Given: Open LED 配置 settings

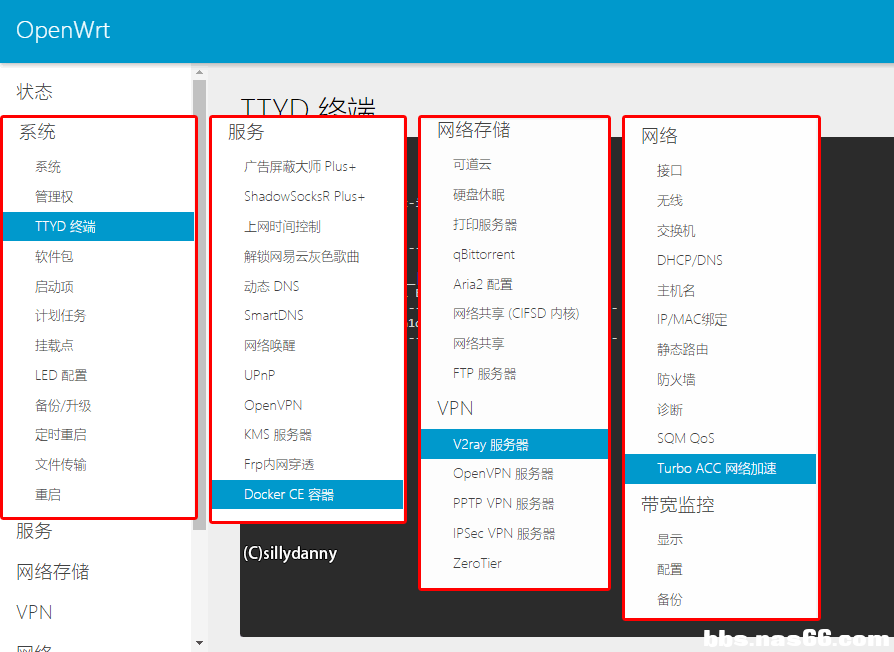Looking at the screenshot, I should click(x=61, y=375).
